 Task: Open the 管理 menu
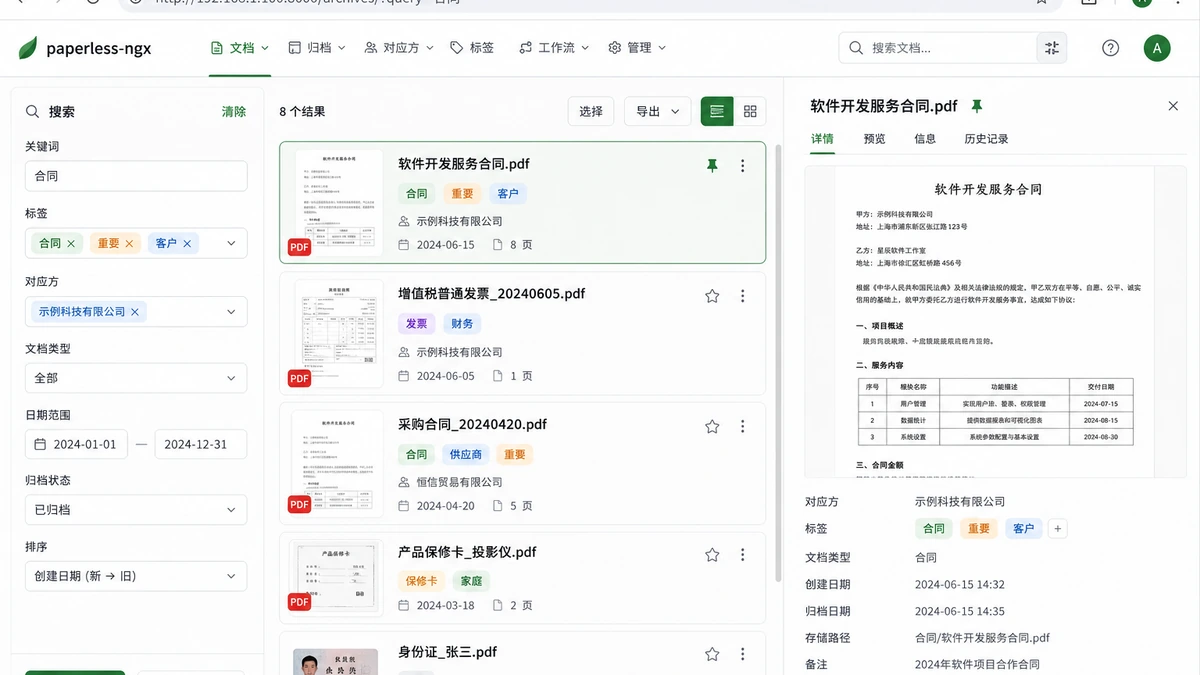pos(637,47)
